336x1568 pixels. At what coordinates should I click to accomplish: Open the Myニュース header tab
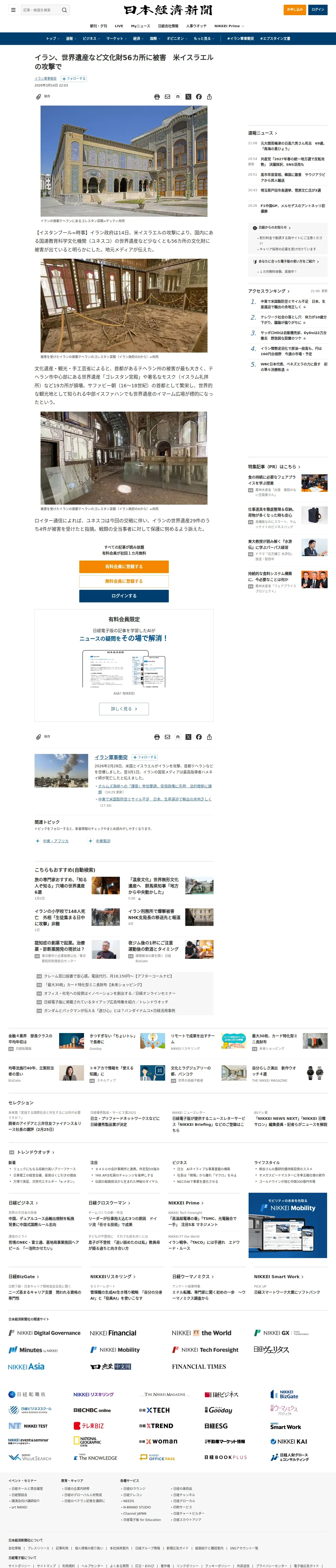pos(140,26)
